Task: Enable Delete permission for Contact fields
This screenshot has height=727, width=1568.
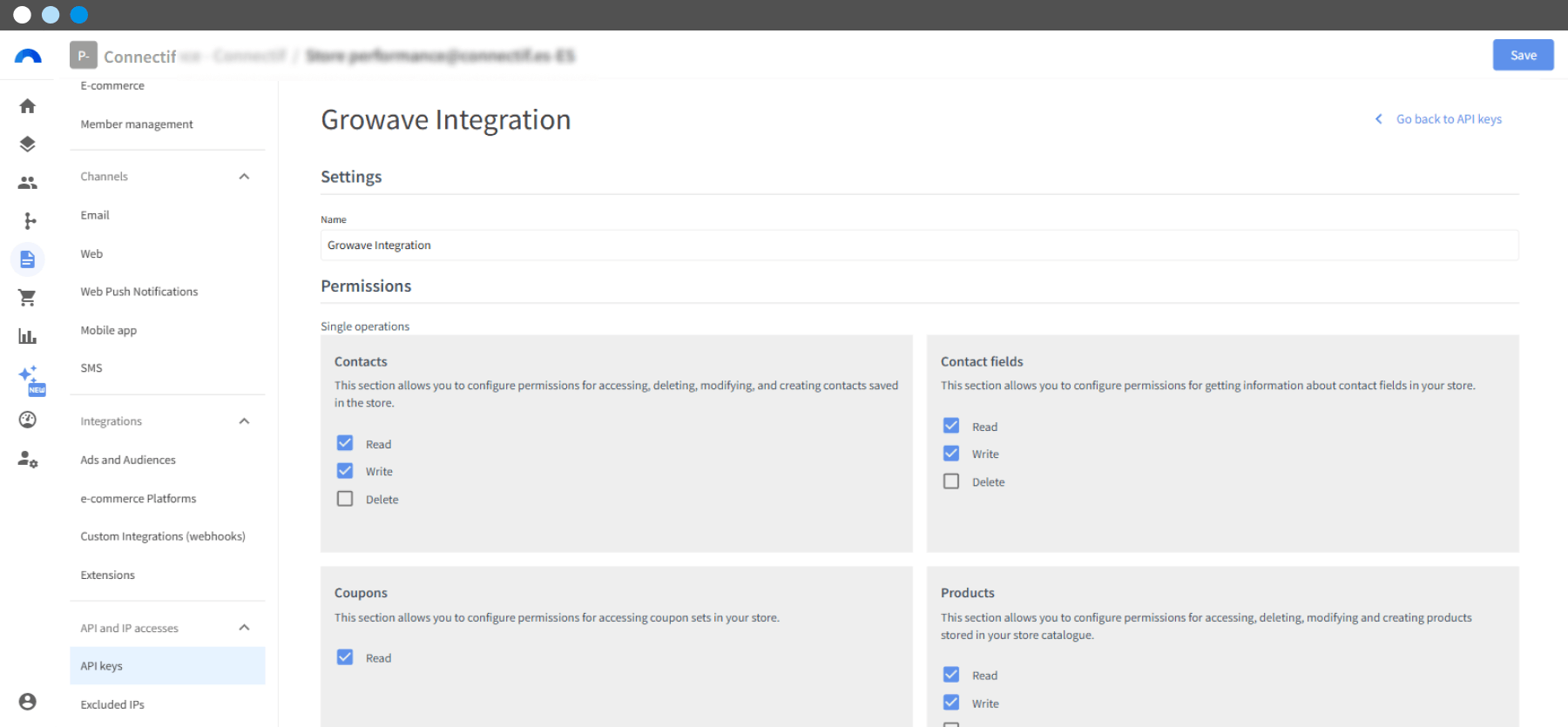Action: 951,481
